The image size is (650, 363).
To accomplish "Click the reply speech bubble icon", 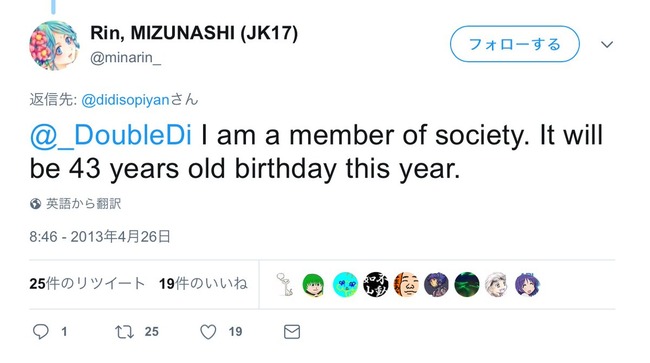I will pos(41,332).
